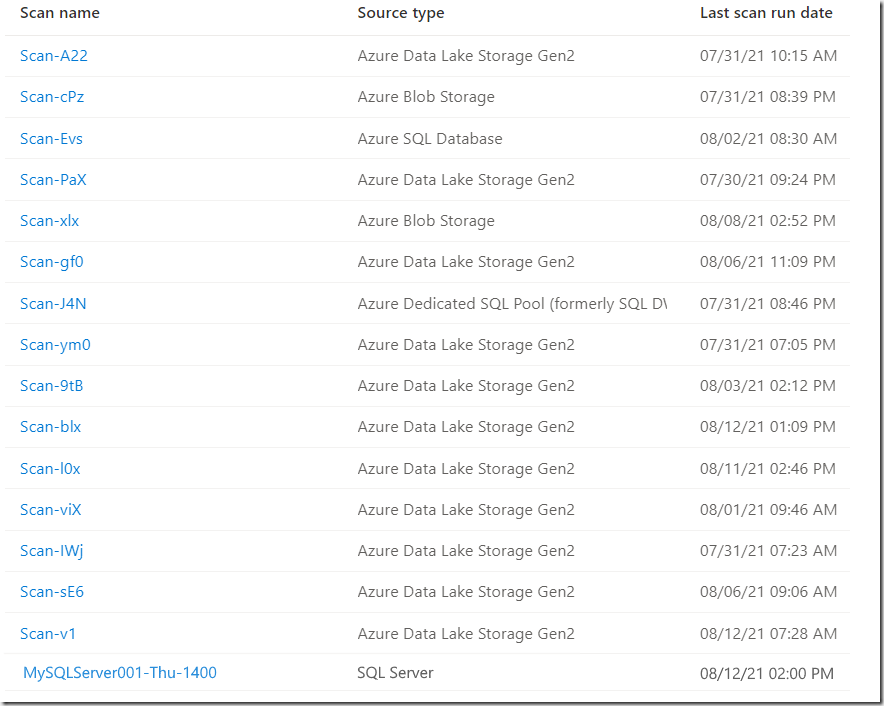Sort by the Source type column header
Image resolution: width=884 pixels, height=706 pixels.
coord(401,14)
